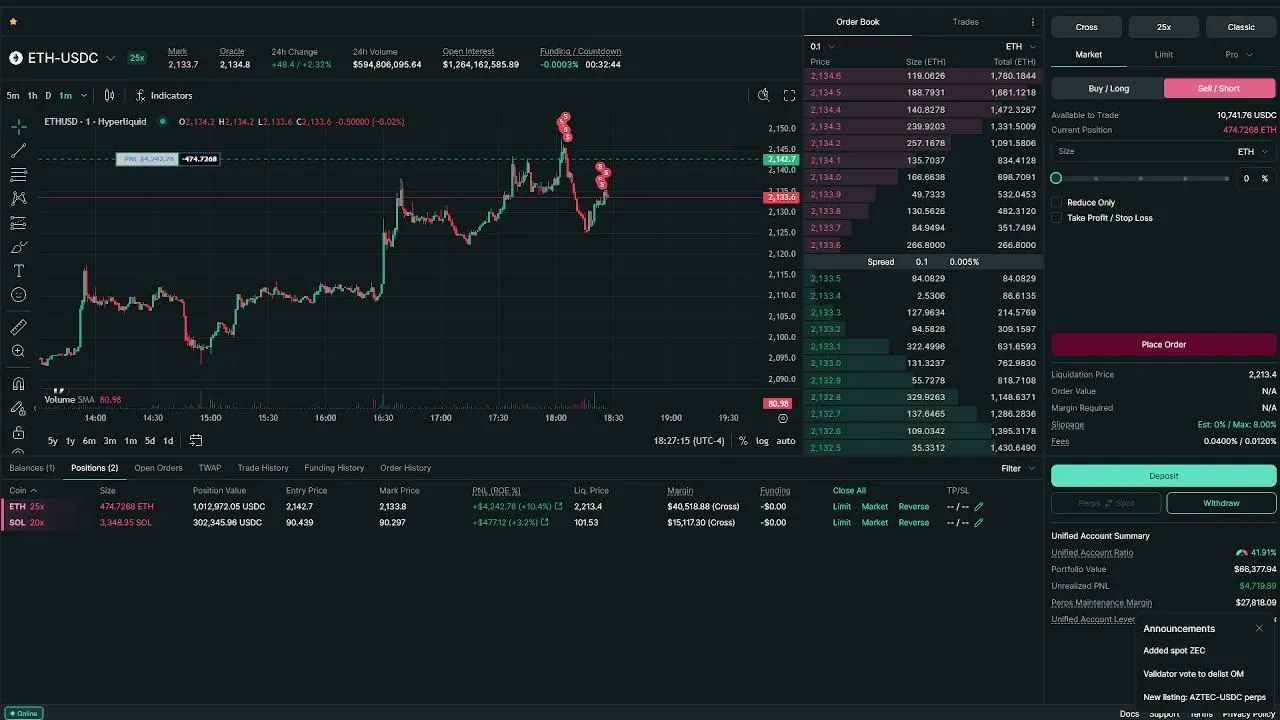Open the order size ETH unit dropdown
The width and height of the screenshot is (1280, 720).
1253,152
